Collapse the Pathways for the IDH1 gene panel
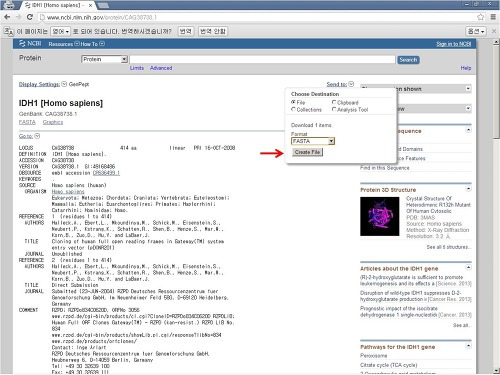Viewport: 500px width, 375px height. [468, 346]
